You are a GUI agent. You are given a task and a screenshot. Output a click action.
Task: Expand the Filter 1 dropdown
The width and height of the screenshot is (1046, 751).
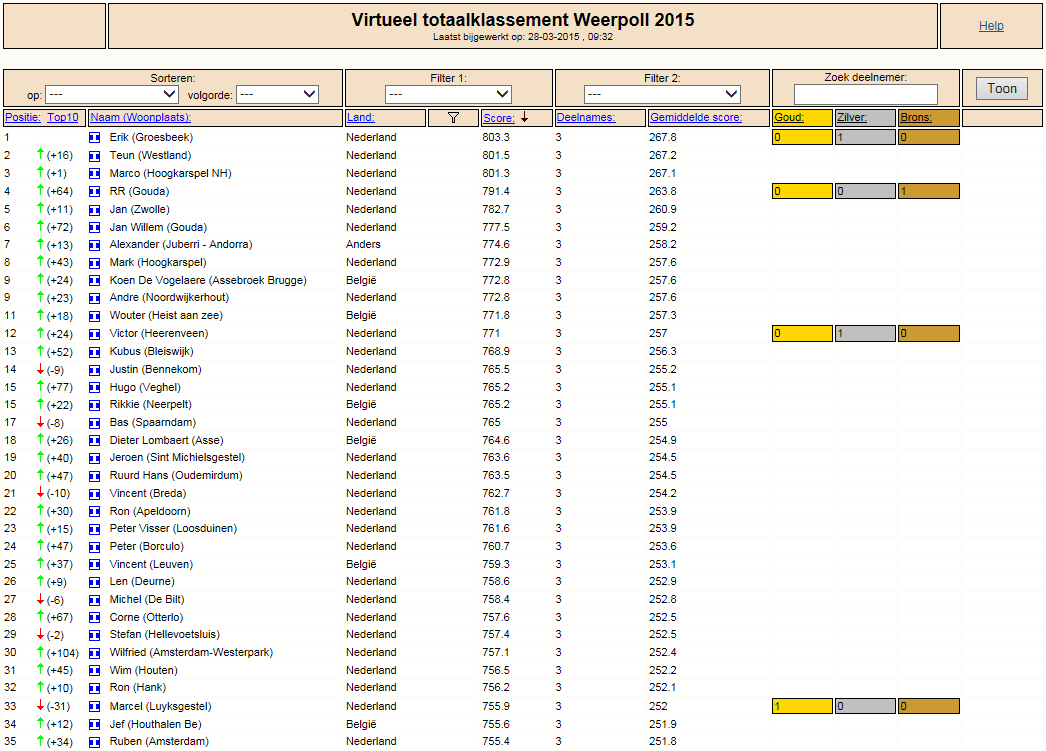[448, 95]
